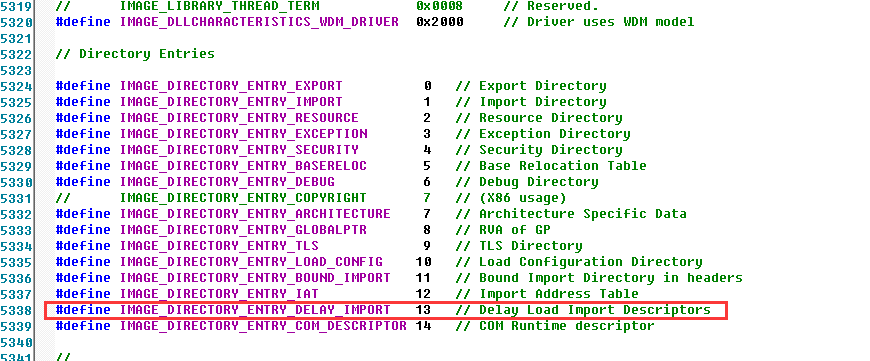This screenshot has width=870, height=361.
Task: Click the '// Load Configuration Directory' comment
Action: pyautogui.click(x=579, y=262)
